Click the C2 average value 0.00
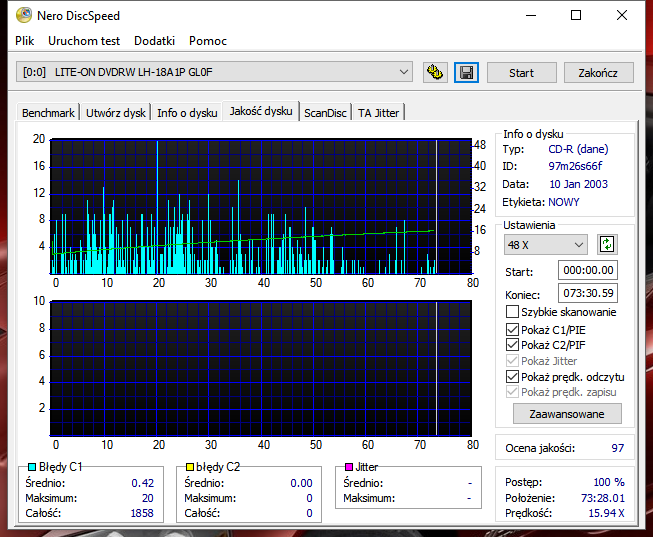 302,483
